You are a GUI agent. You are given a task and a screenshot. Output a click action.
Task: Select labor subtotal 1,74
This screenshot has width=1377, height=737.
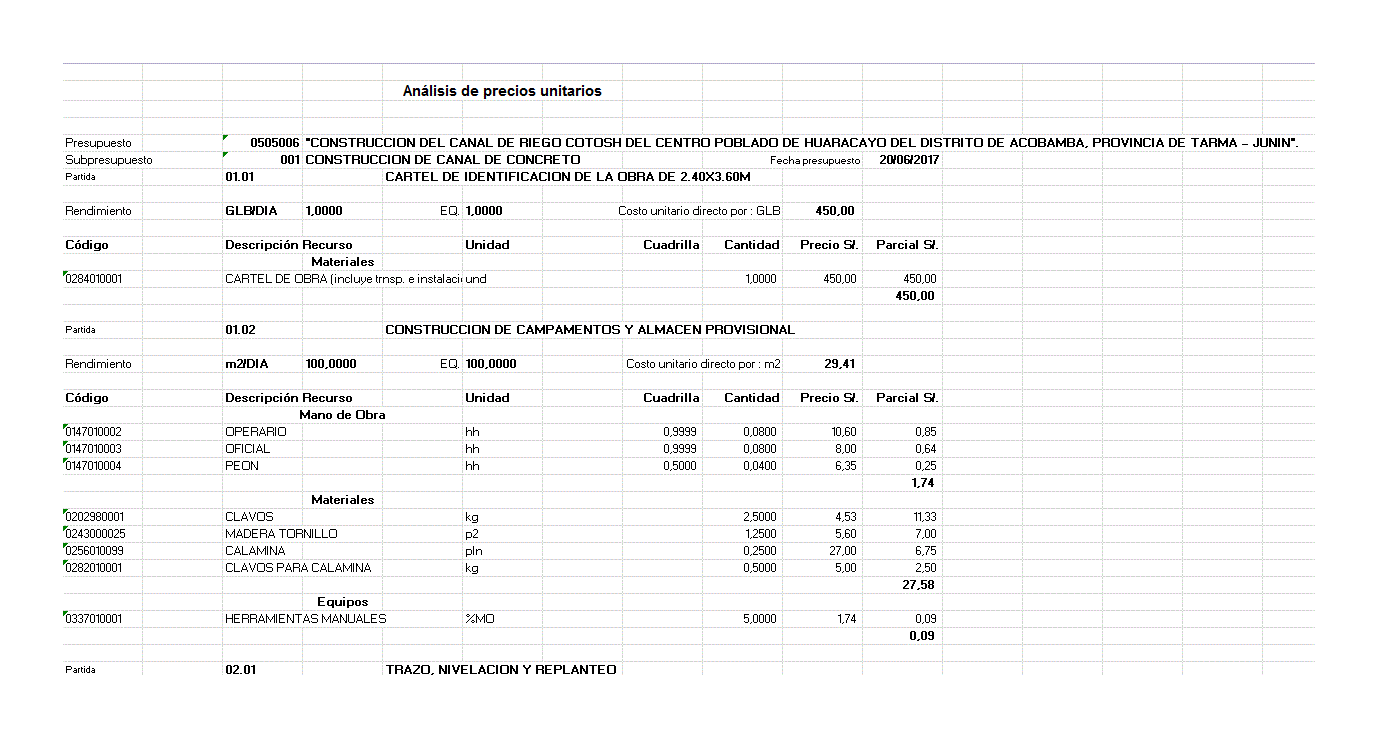(x=923, y=483)
